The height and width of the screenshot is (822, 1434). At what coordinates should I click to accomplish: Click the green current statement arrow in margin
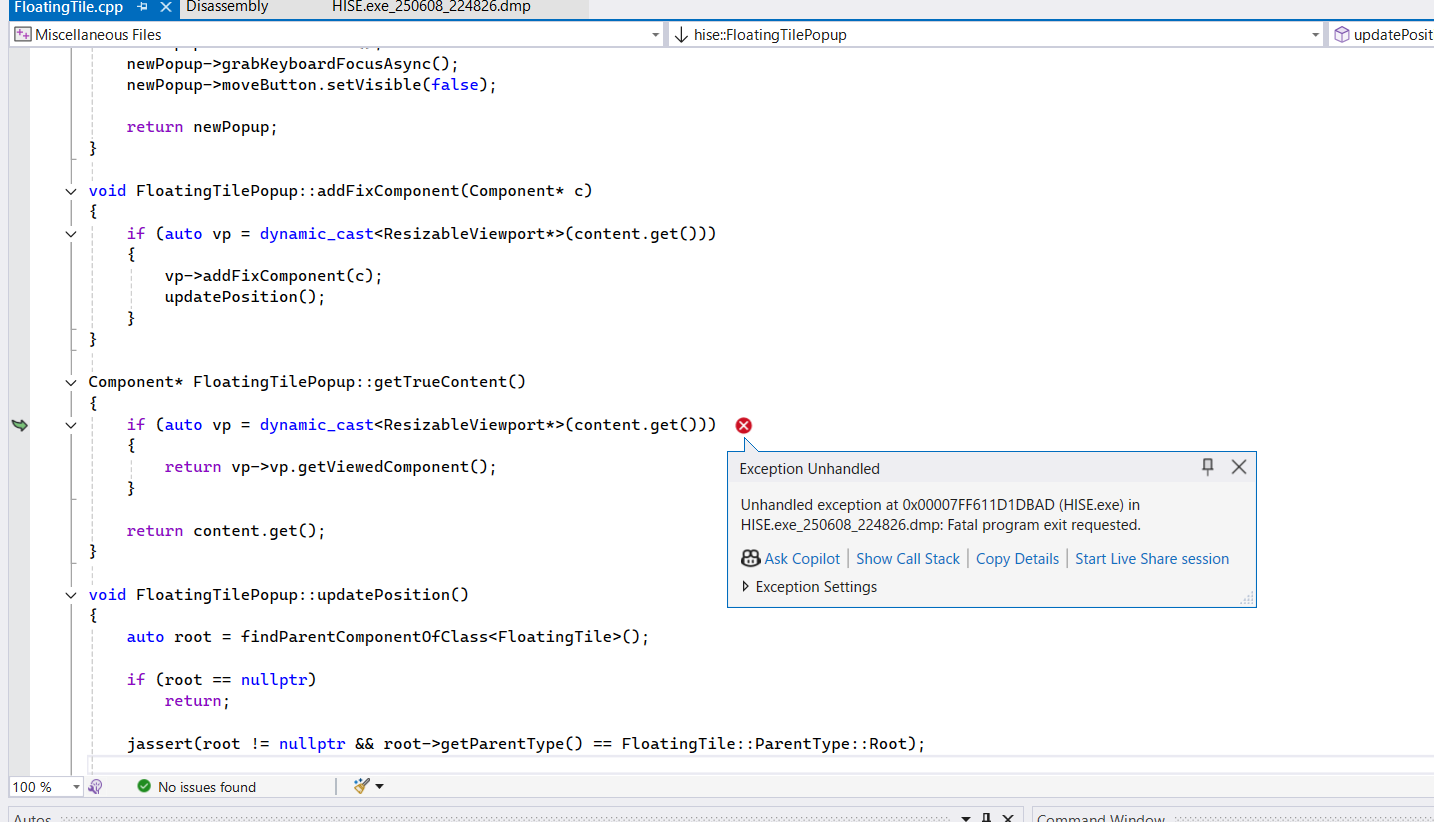point(20,425)
